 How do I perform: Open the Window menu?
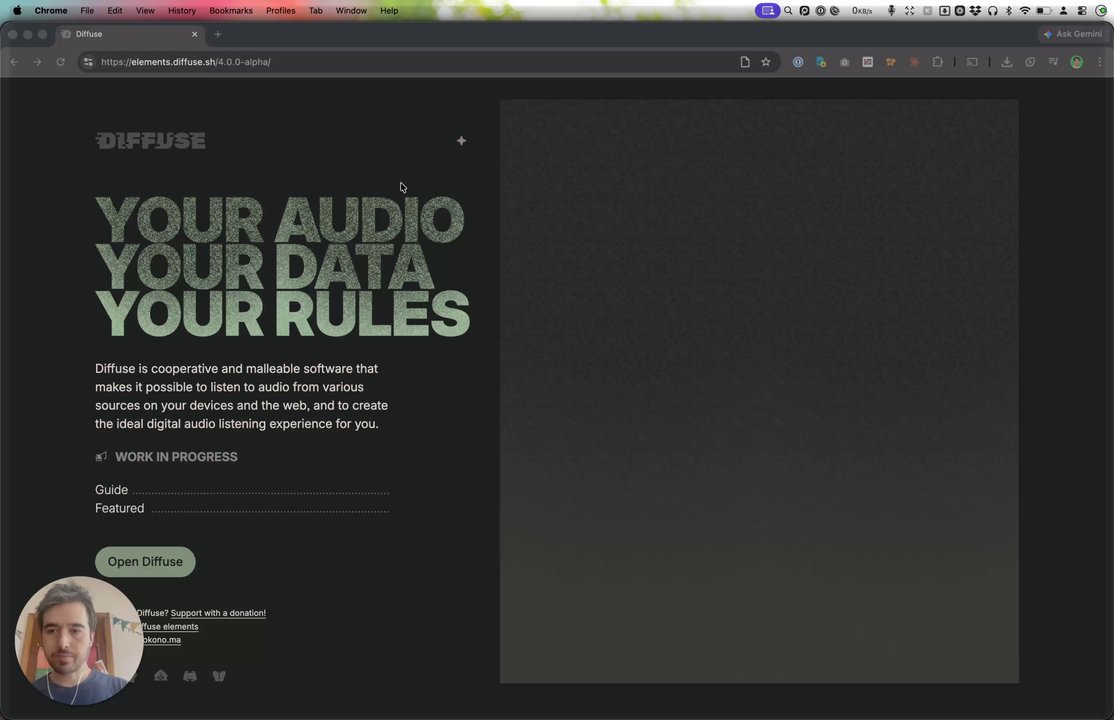351,11
